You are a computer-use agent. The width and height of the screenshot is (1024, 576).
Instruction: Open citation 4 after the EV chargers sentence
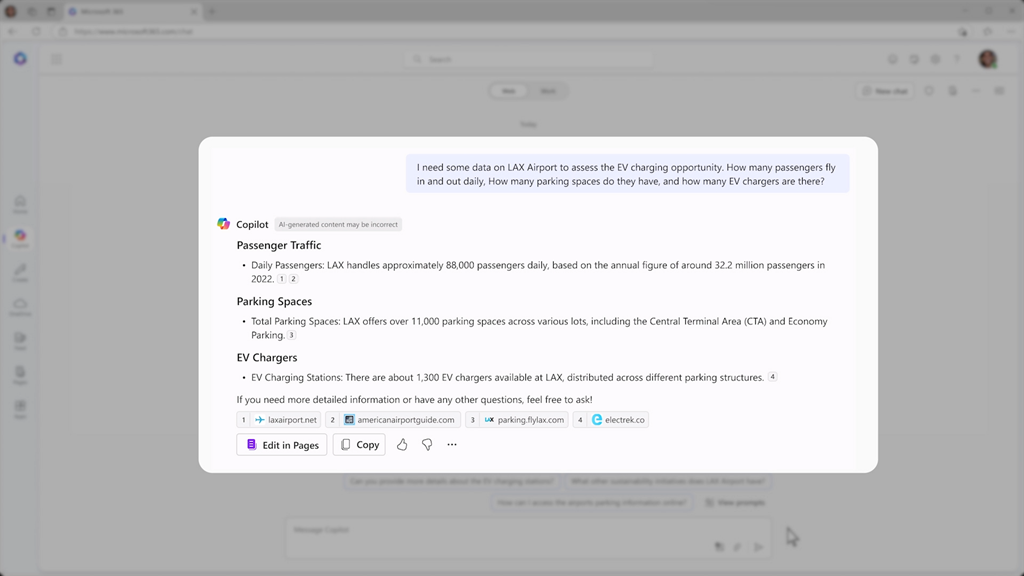pyautogui.click(x=773, y=377)
